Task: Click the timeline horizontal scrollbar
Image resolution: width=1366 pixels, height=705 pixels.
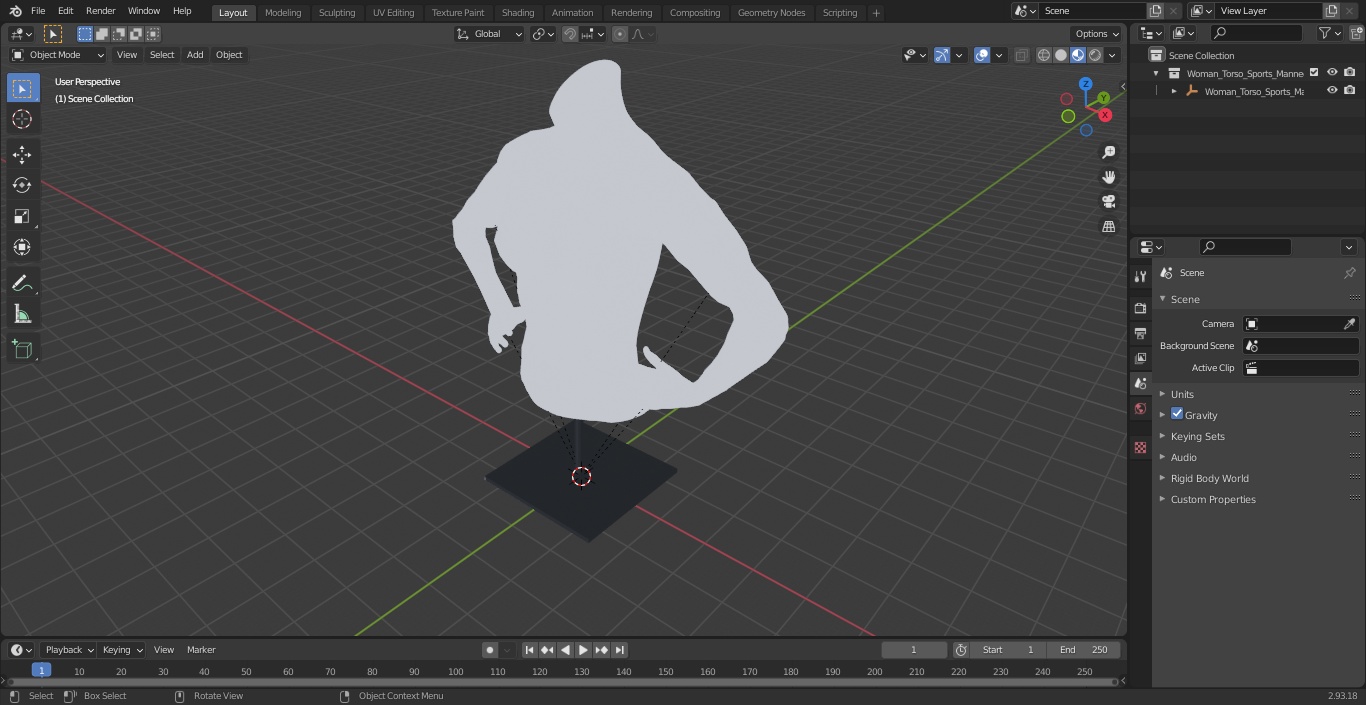Action: click(563, 682)
